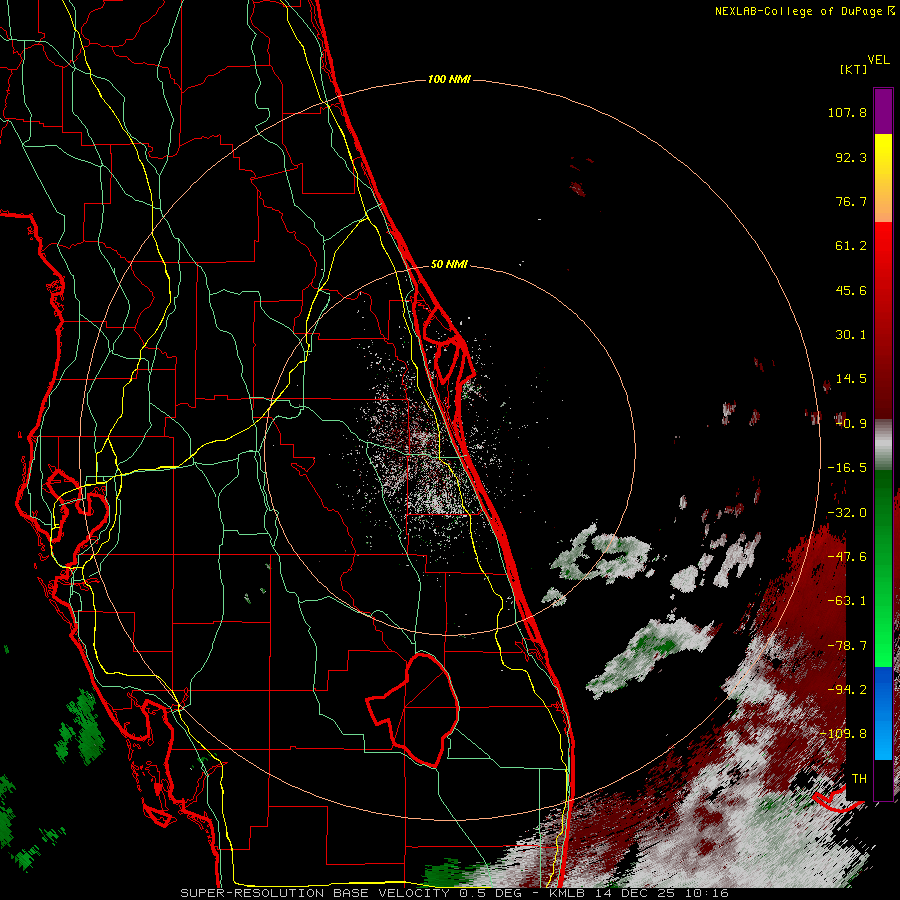Click the -109.8 velocity scale value
Viewport: 900px width, 900px height.
point(843,734)
